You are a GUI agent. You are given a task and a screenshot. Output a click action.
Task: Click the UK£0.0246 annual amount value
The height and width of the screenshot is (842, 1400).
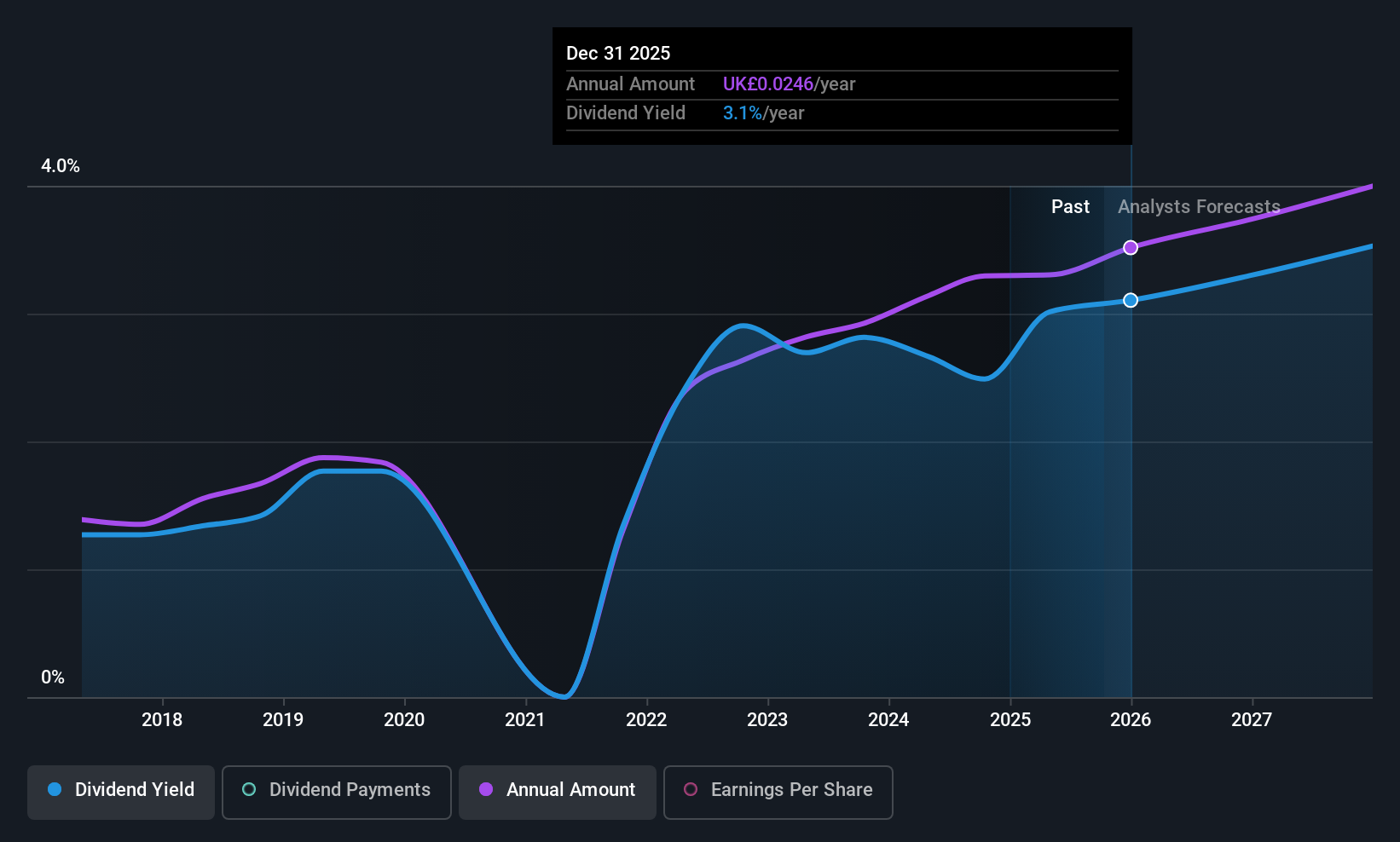coord(768,84)
